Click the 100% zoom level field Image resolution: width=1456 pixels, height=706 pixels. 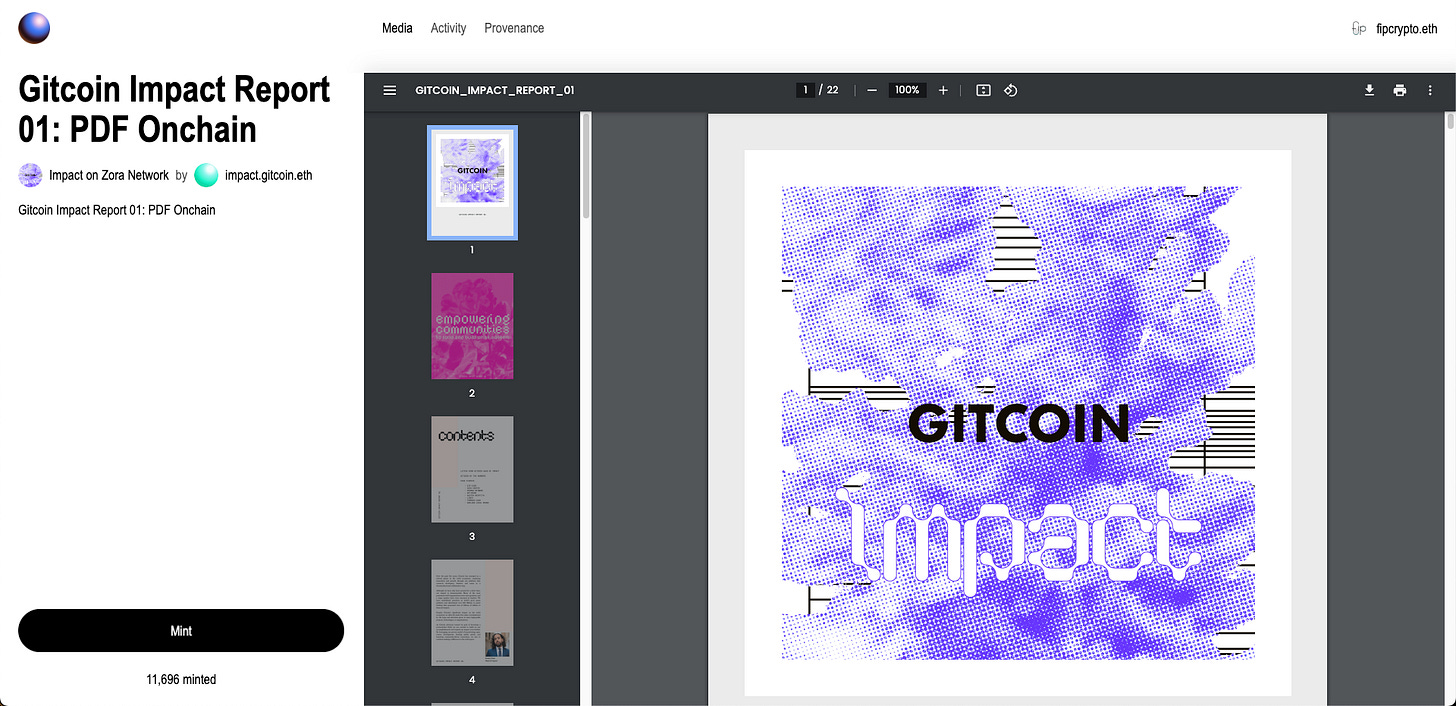pyautogui.click(x=907, y=90)
